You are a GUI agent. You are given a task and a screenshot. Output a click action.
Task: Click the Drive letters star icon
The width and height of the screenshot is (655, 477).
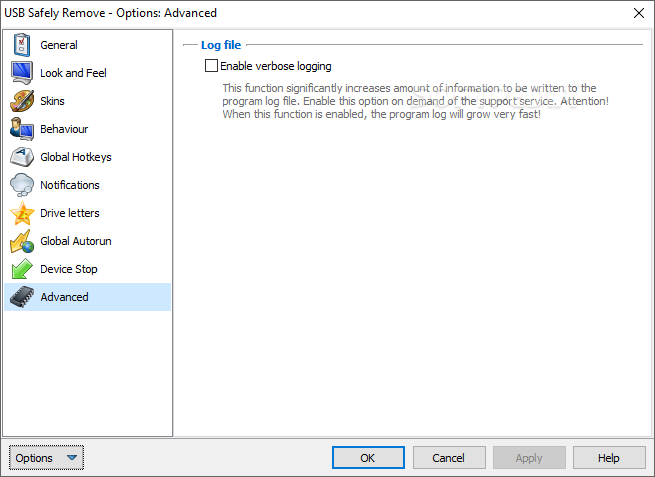22,213
